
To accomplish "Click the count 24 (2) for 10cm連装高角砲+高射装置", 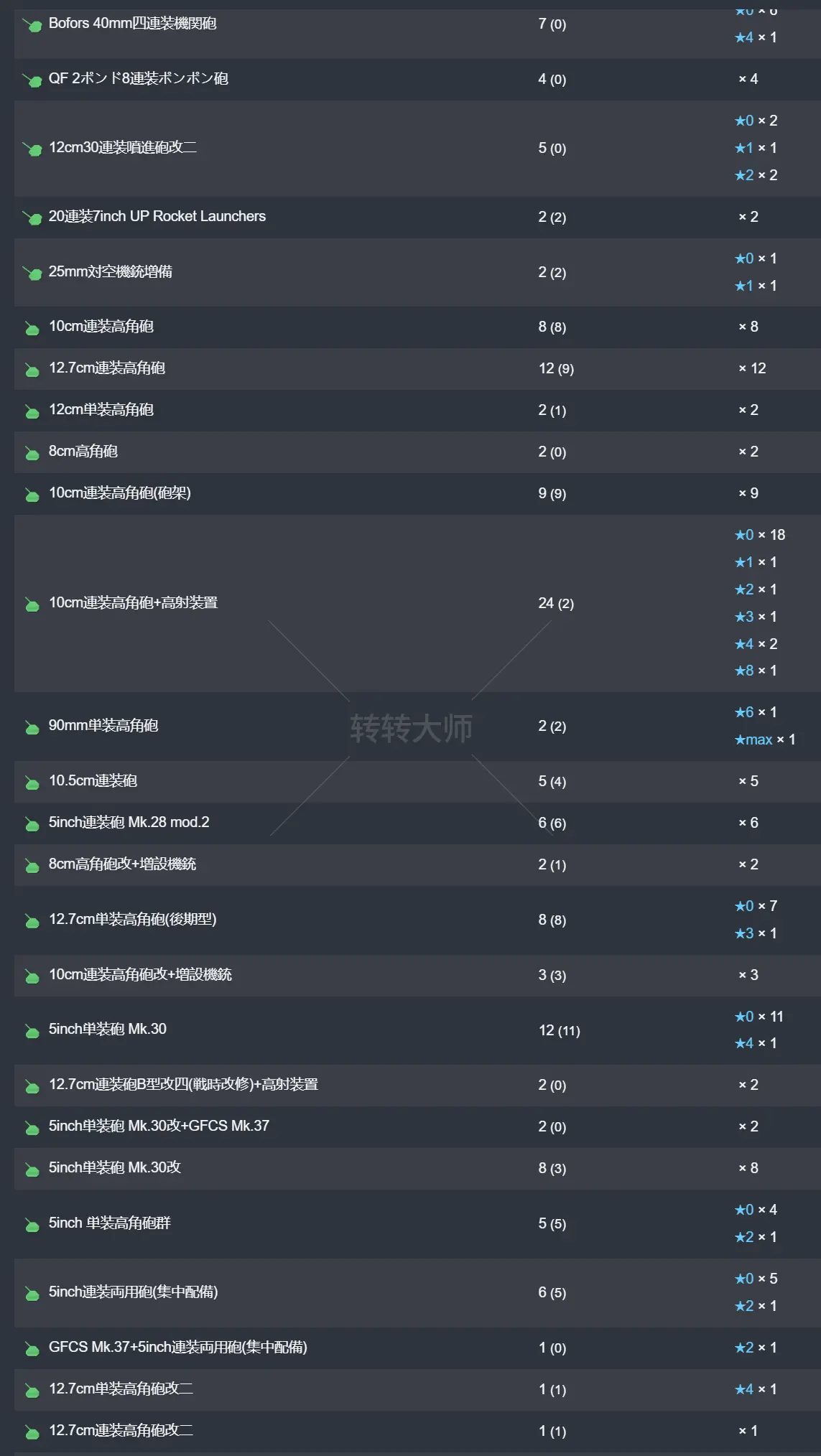I will click(x=556, y=603).
